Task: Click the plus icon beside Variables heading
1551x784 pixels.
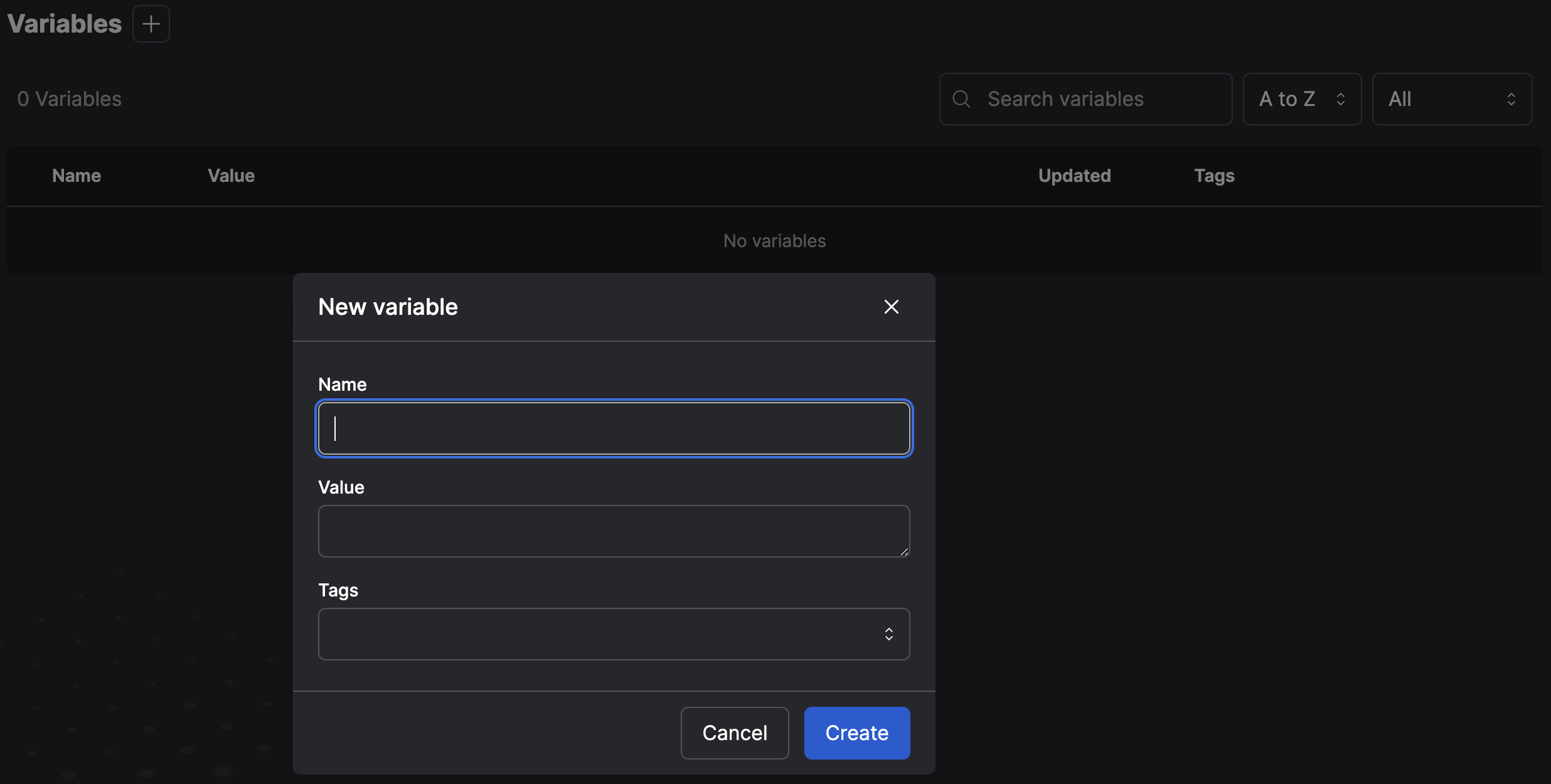Action: [151, 24]
